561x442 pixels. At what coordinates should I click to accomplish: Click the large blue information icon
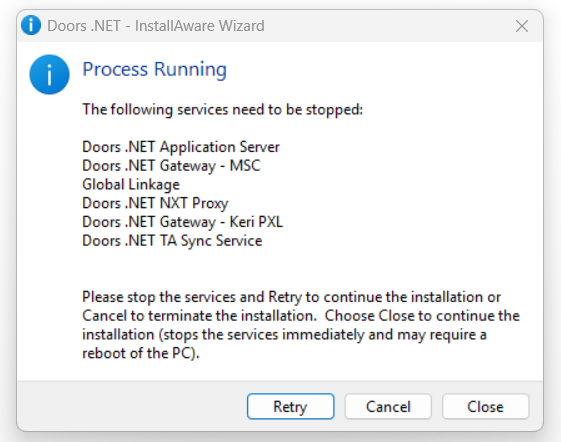click(49, 74)
